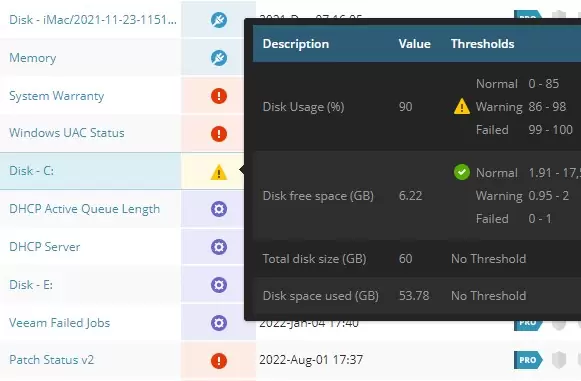Click the red failed icon for System Warranty

[219, 96]
